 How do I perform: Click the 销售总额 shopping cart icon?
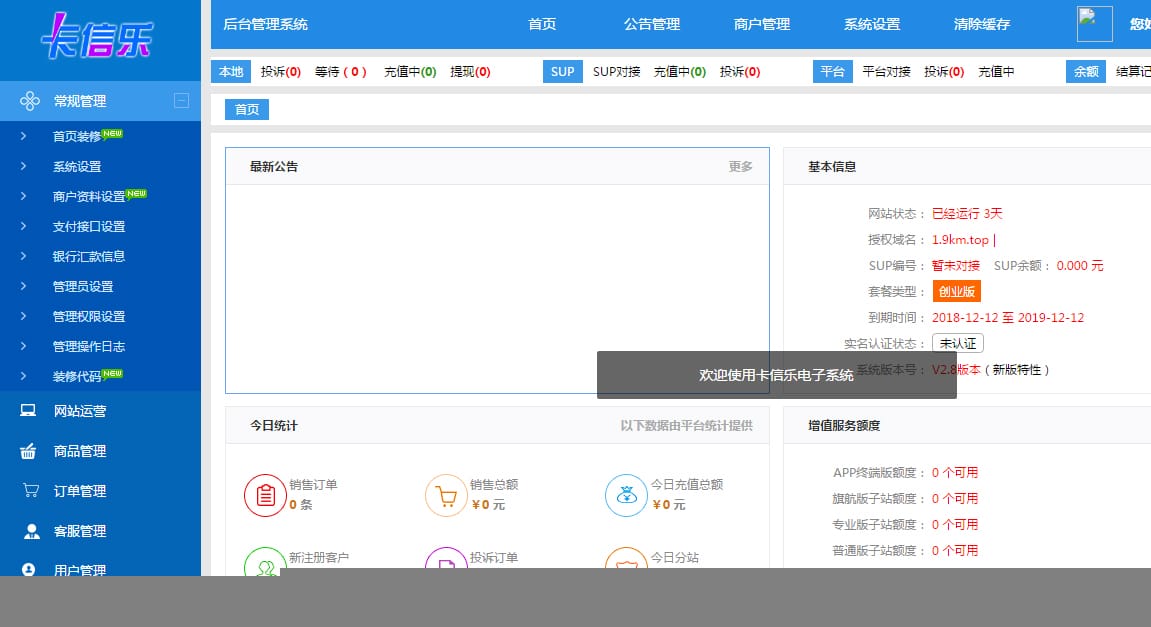[446, 494]
